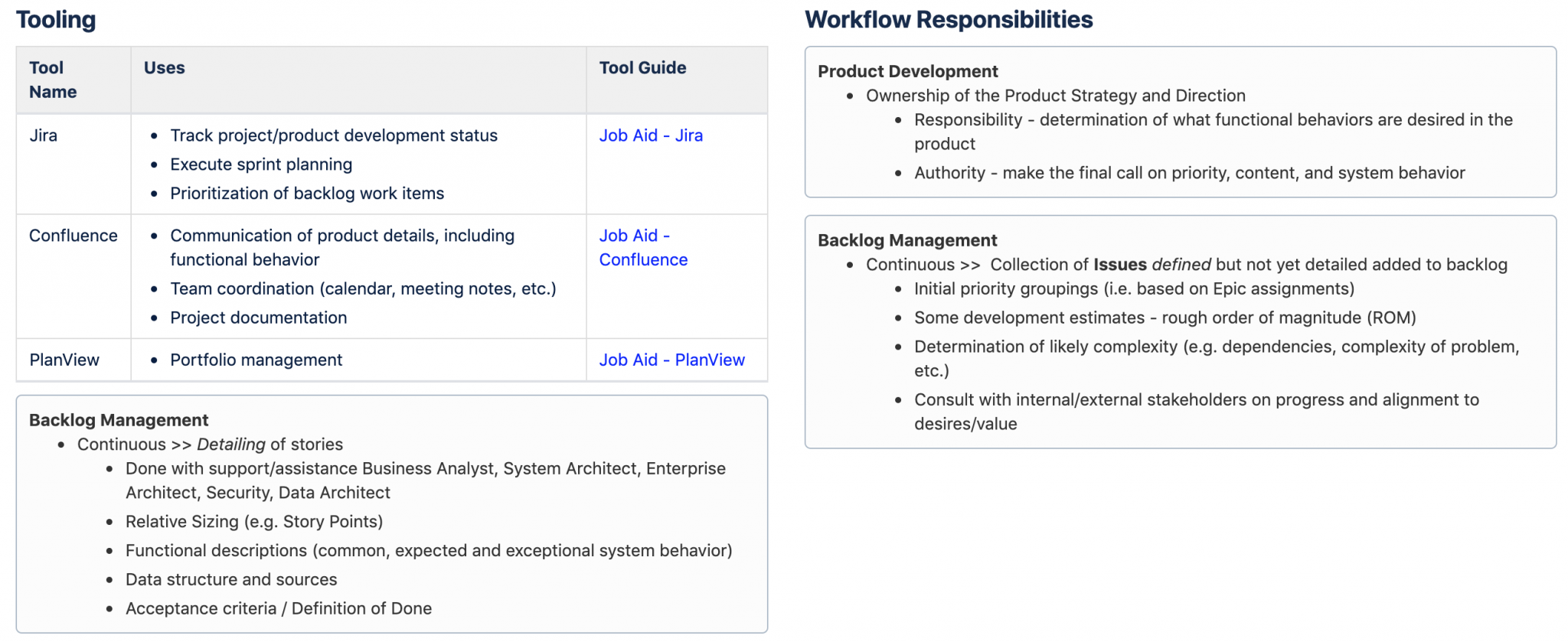The width and height of the screenshot is (1568, 642).
Task: Click the Tooling section heading
Action: pyautogui.click(x=56, y=20)
